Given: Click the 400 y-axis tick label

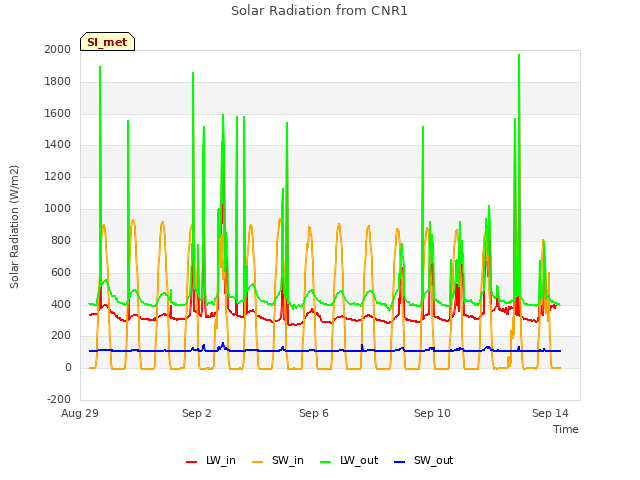Looking at the screenshot, I should point(61,304).
